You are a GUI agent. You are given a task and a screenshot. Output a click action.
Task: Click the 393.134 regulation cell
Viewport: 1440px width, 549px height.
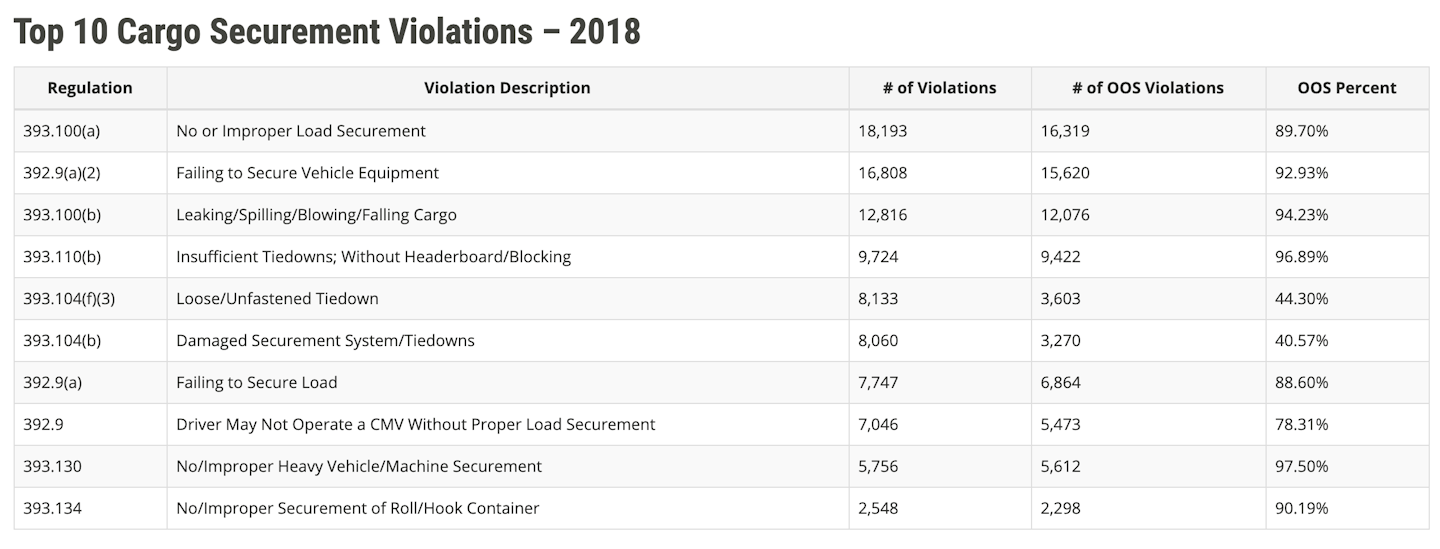(x=52, y=509)
